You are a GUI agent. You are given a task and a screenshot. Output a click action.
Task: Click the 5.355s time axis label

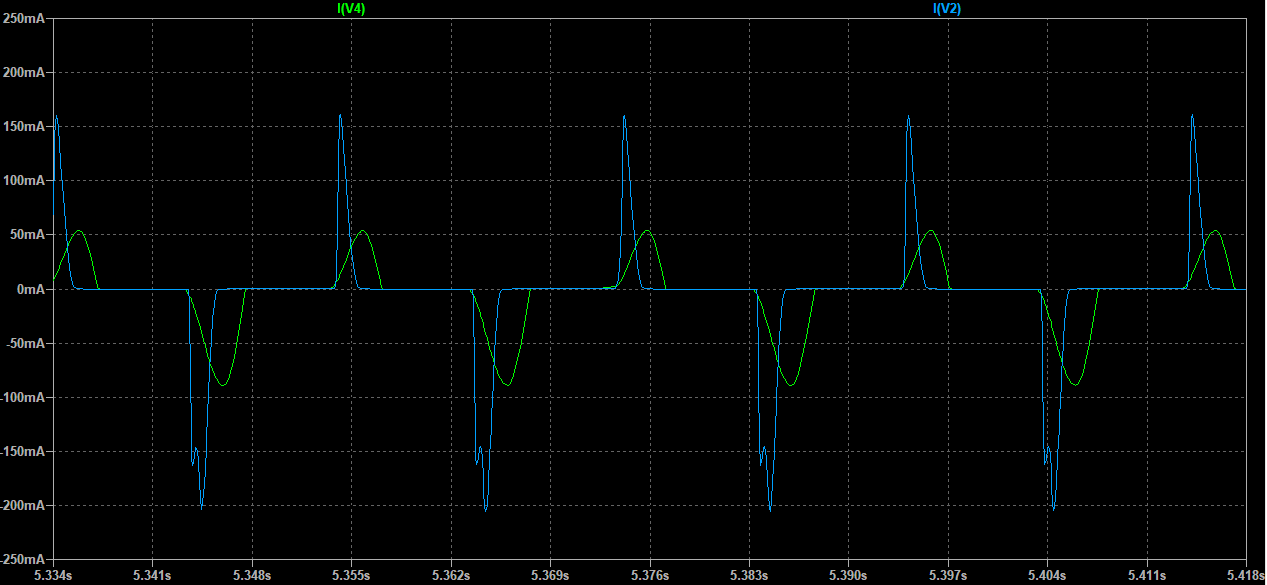coord(352,575)
